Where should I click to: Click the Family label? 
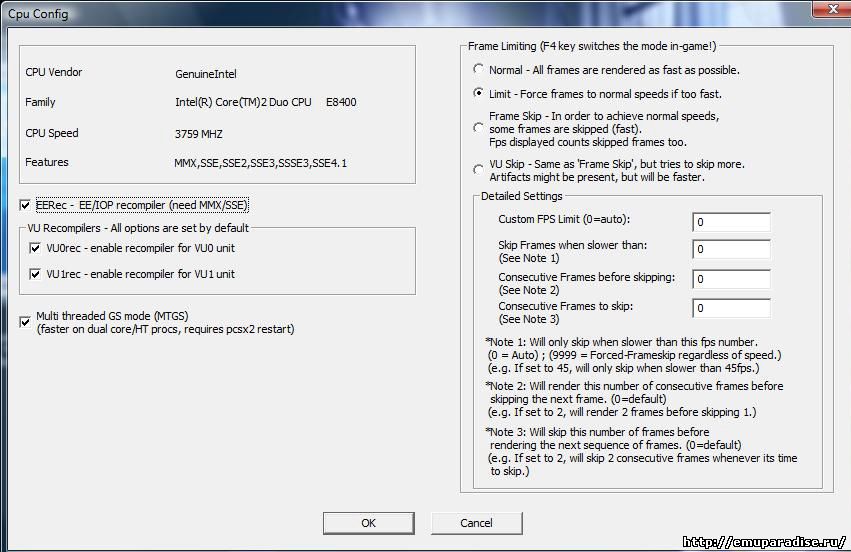[40, 102]
